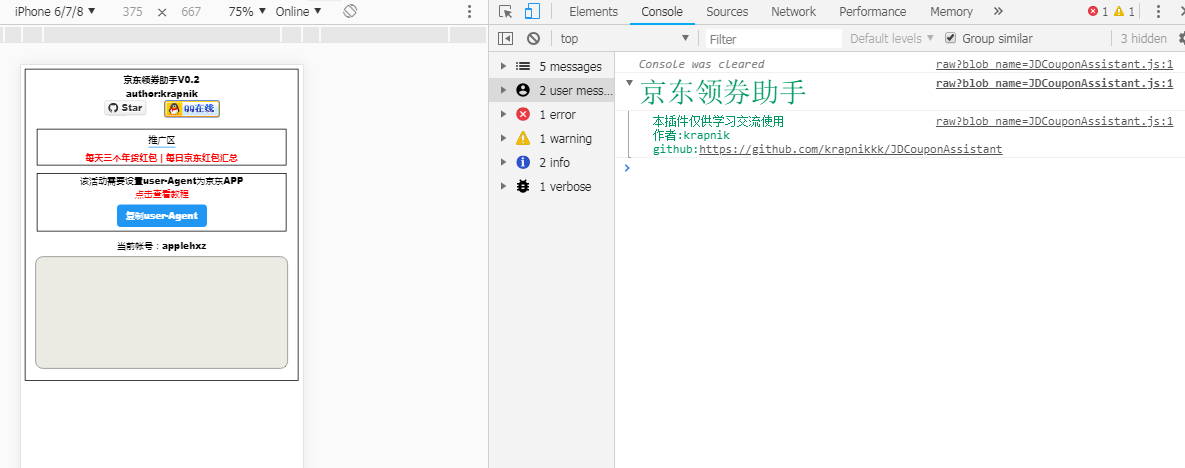1185x468 pixels.
Task: Click the gray log output area
Action: (162, 312)
